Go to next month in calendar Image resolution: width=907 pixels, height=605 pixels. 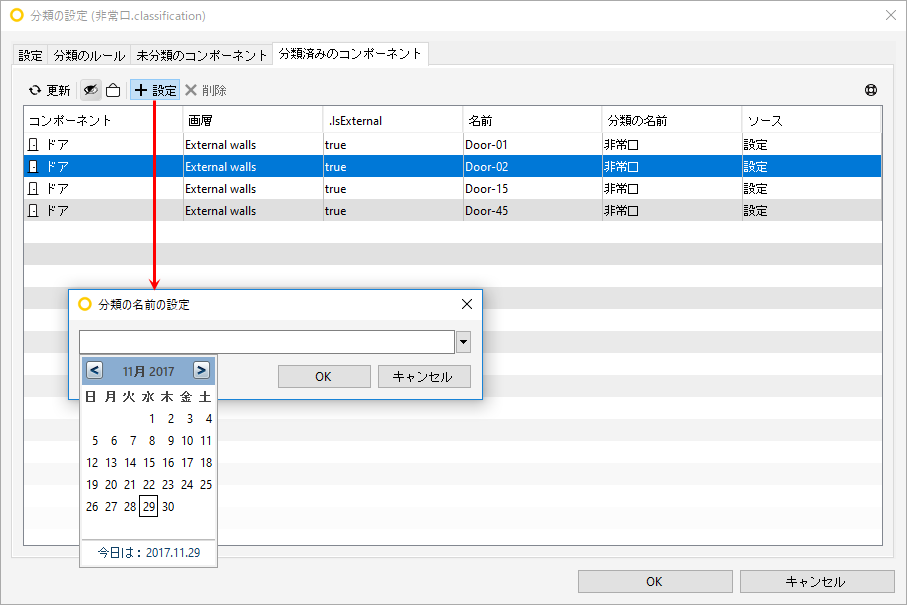[201, 370]
